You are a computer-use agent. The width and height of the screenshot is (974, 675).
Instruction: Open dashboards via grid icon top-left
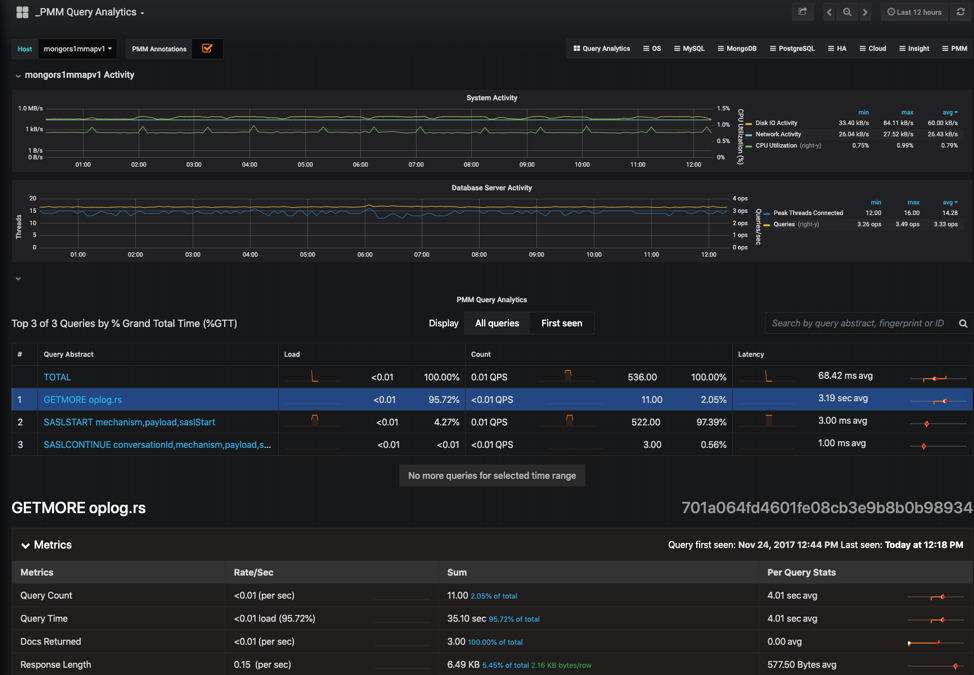pyautogui.click(x=13, y=12)
